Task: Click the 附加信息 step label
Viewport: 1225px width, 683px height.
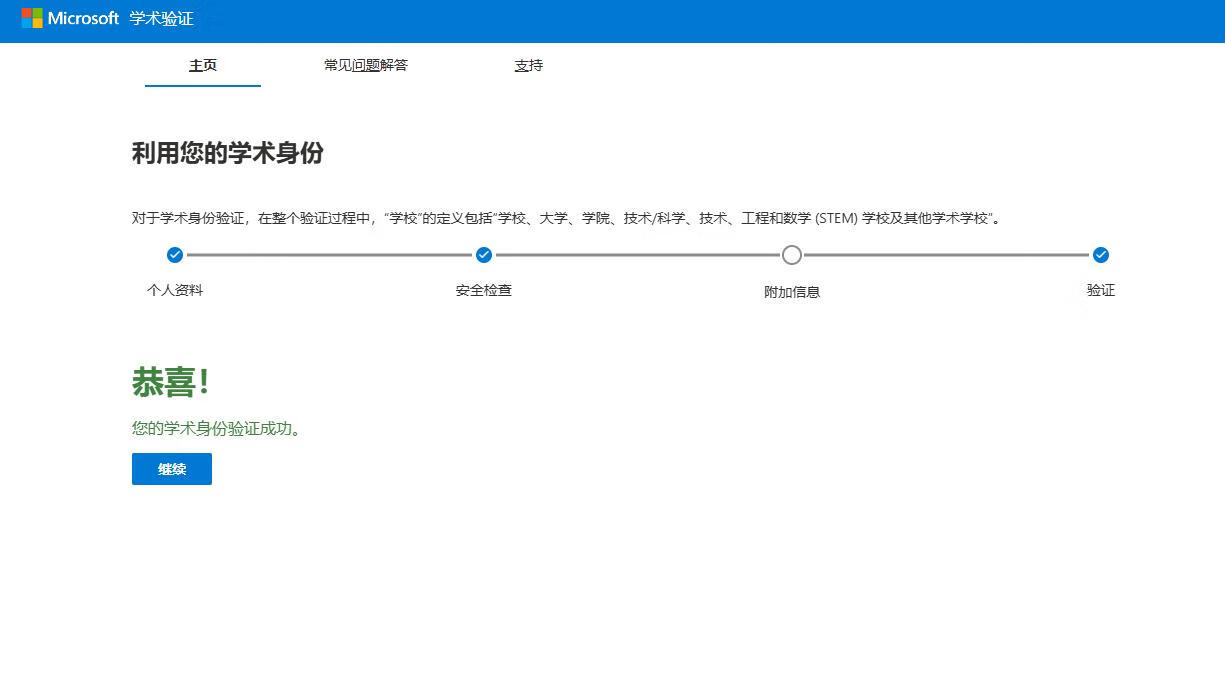Action: point(792,292)
